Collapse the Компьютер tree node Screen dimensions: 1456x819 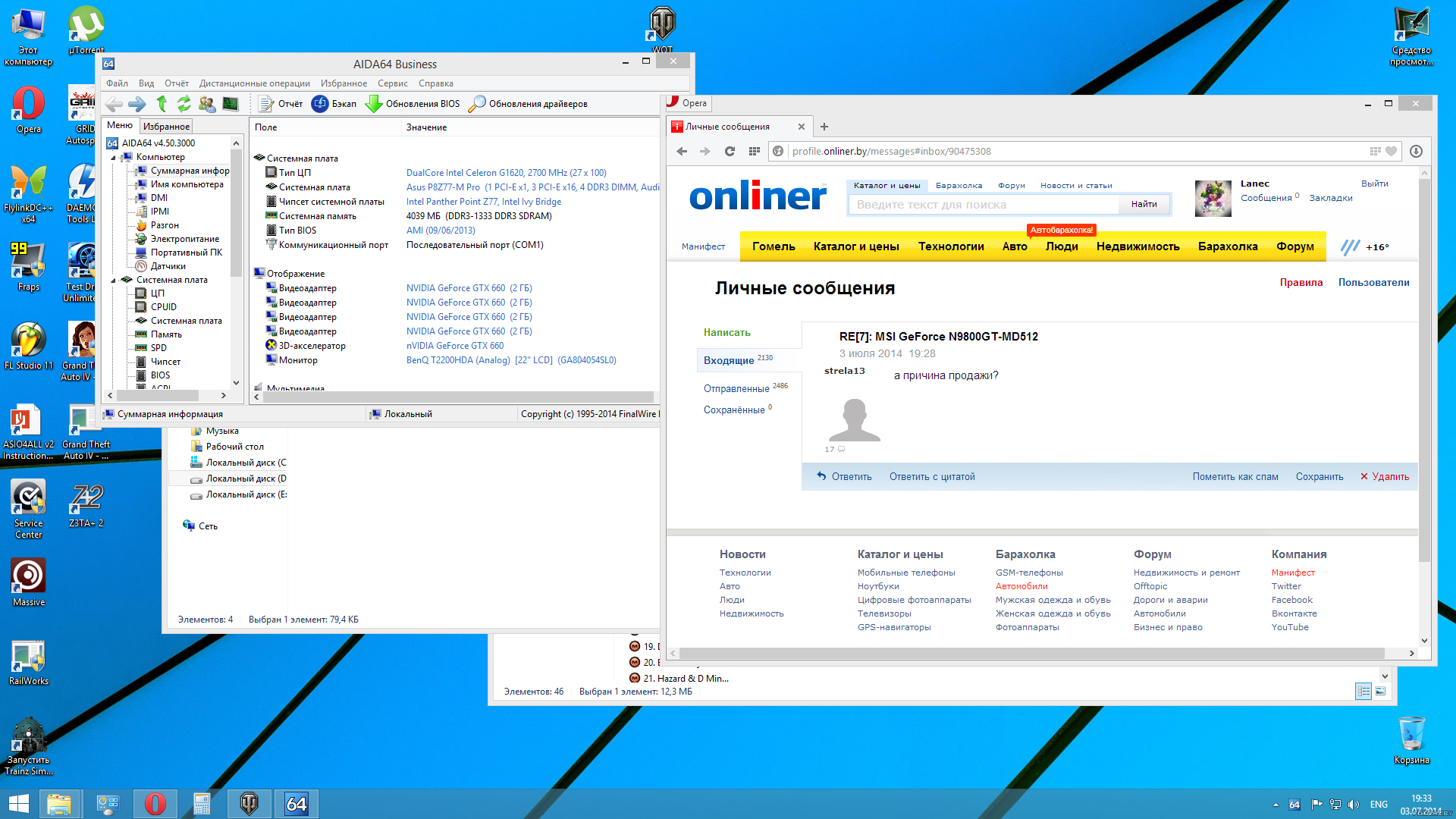coord(114,158)
